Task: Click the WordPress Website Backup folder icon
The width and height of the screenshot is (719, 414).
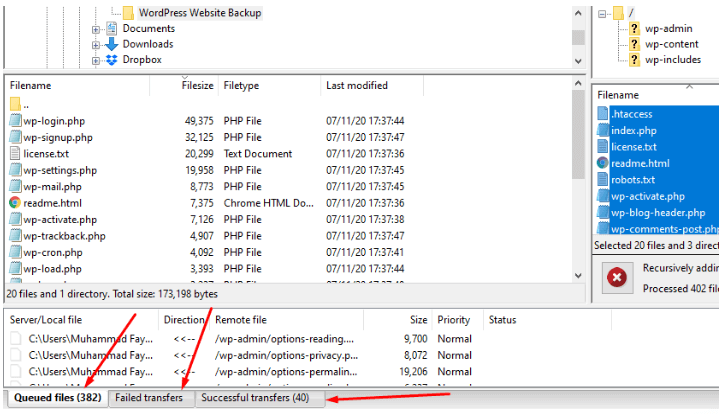Action: tap(128, 13)
